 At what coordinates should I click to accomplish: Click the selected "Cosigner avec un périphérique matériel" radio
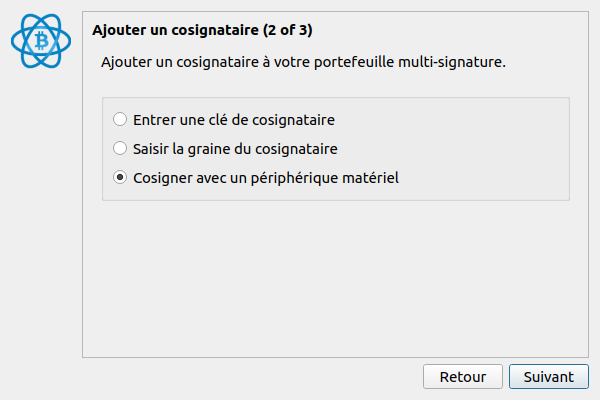[x=120, y=178]
